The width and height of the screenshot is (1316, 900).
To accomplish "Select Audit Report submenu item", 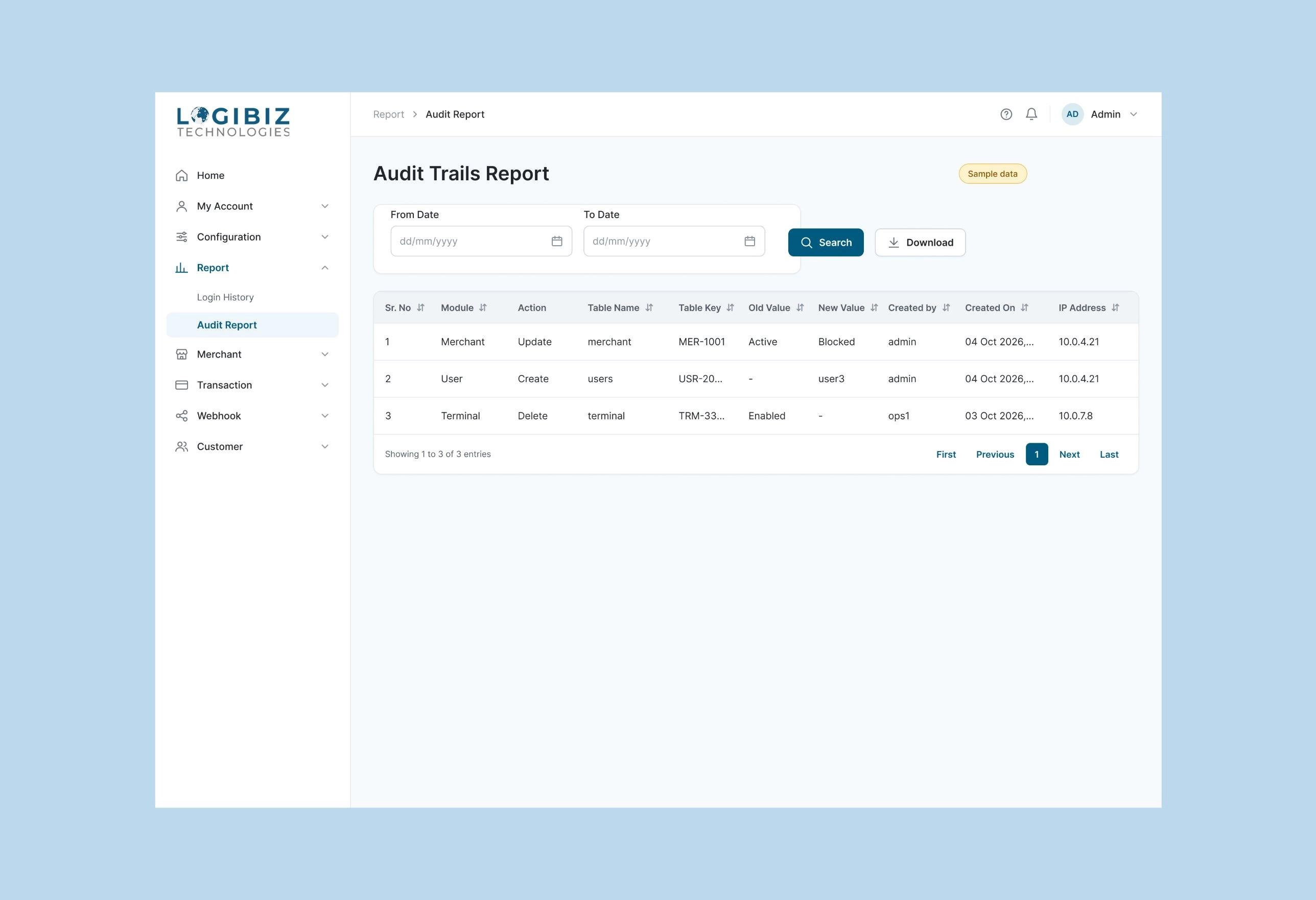I will click(252, 325).
